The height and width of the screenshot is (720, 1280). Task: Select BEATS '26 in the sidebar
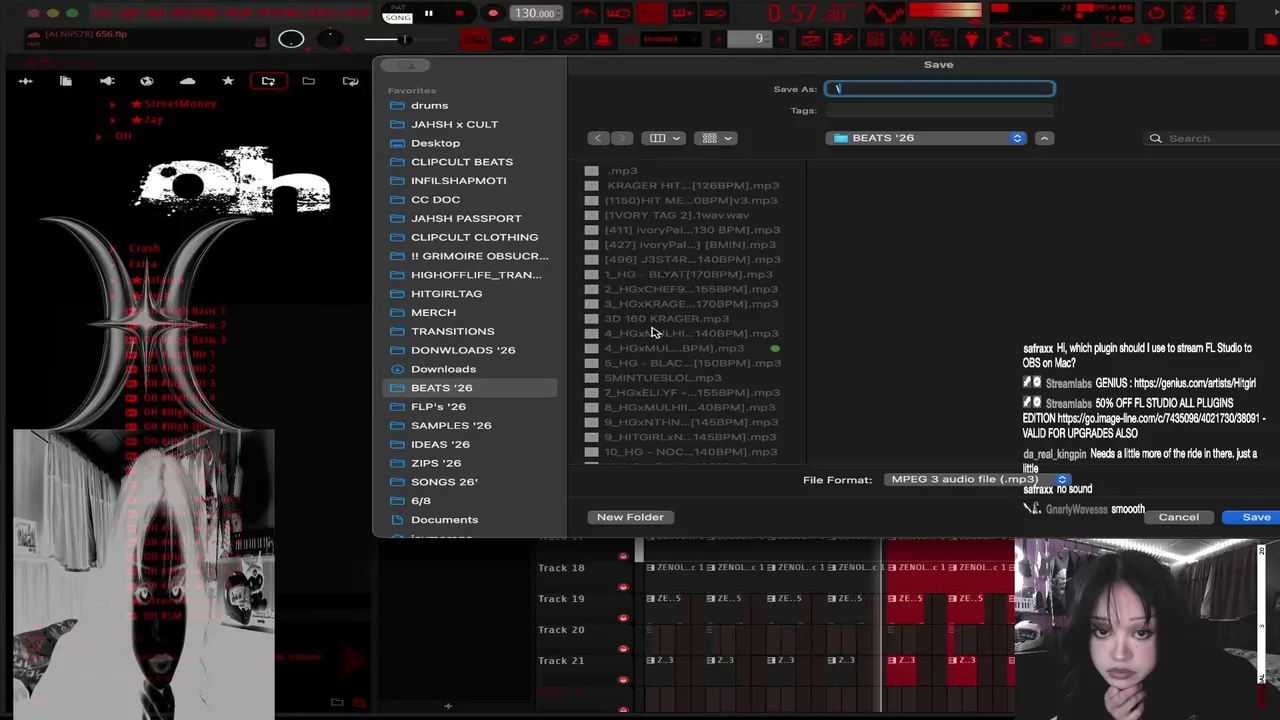pos(469,388)
